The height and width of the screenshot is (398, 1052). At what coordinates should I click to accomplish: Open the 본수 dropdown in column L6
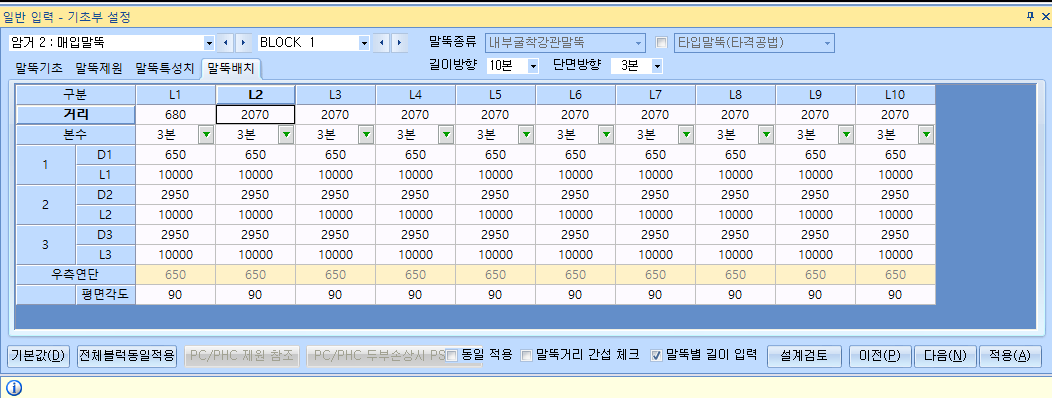[607, 135]
